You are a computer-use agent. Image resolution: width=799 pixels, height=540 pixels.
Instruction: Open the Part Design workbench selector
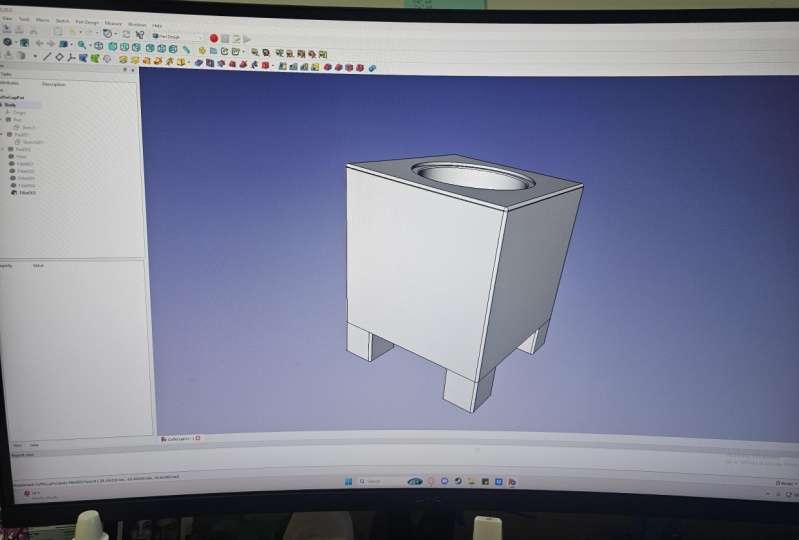pyautogui.click(x=177, y=37)
